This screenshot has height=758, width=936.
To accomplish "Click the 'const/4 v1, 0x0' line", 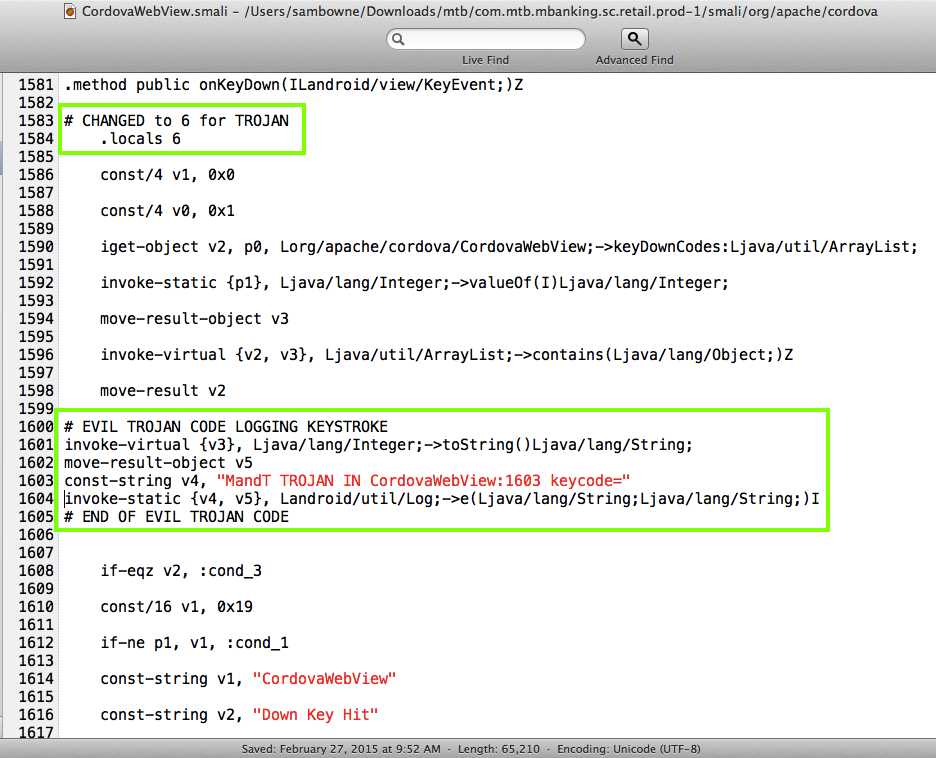I will click(167, 175).
